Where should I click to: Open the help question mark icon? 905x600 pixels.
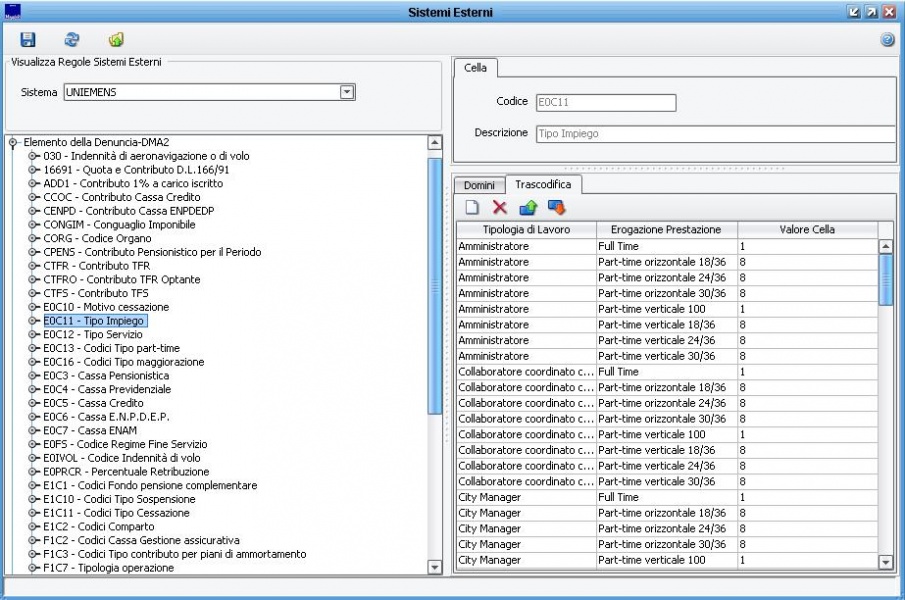(x=886, y=40)
